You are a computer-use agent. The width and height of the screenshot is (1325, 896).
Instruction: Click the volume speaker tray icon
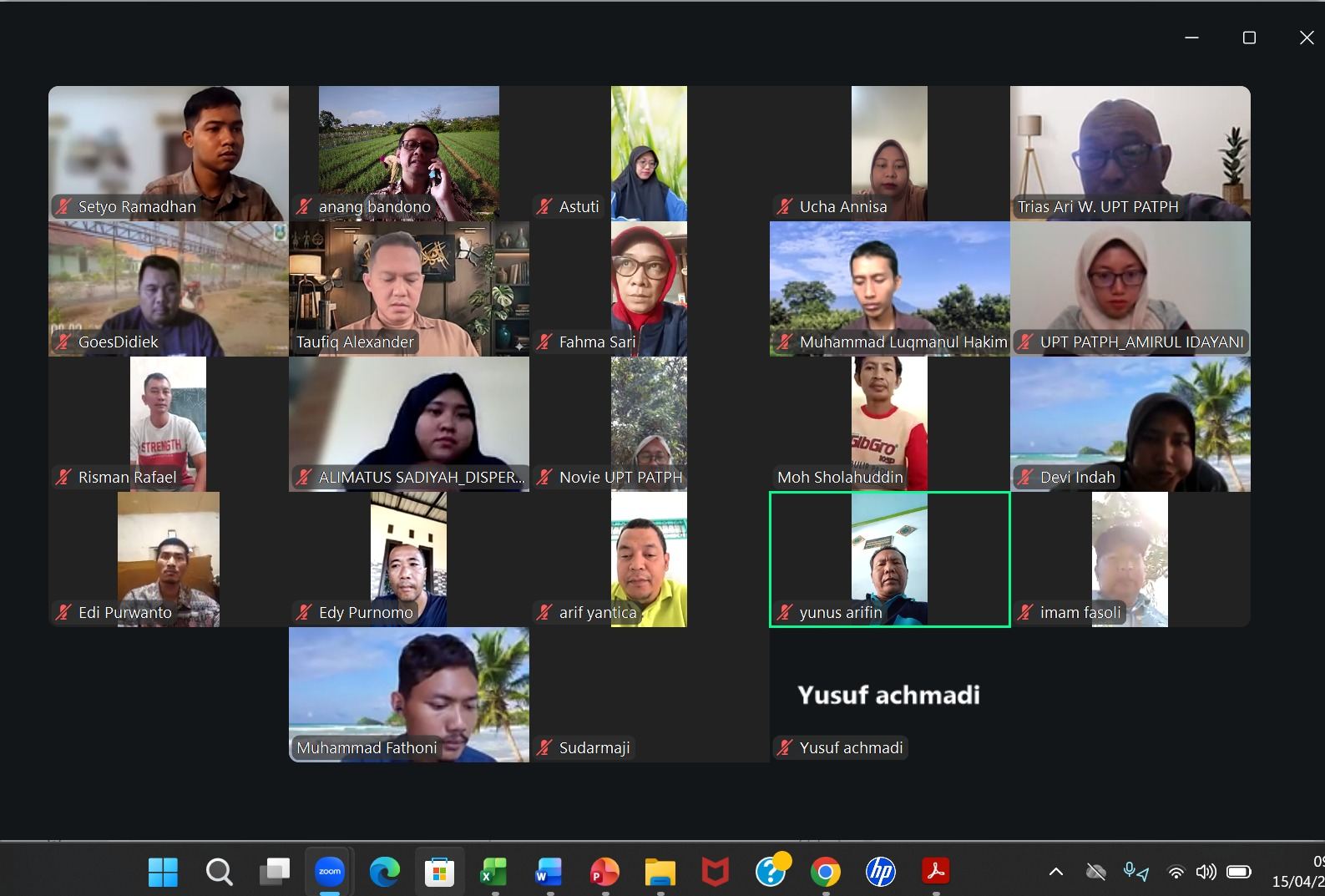[1206, 873]
